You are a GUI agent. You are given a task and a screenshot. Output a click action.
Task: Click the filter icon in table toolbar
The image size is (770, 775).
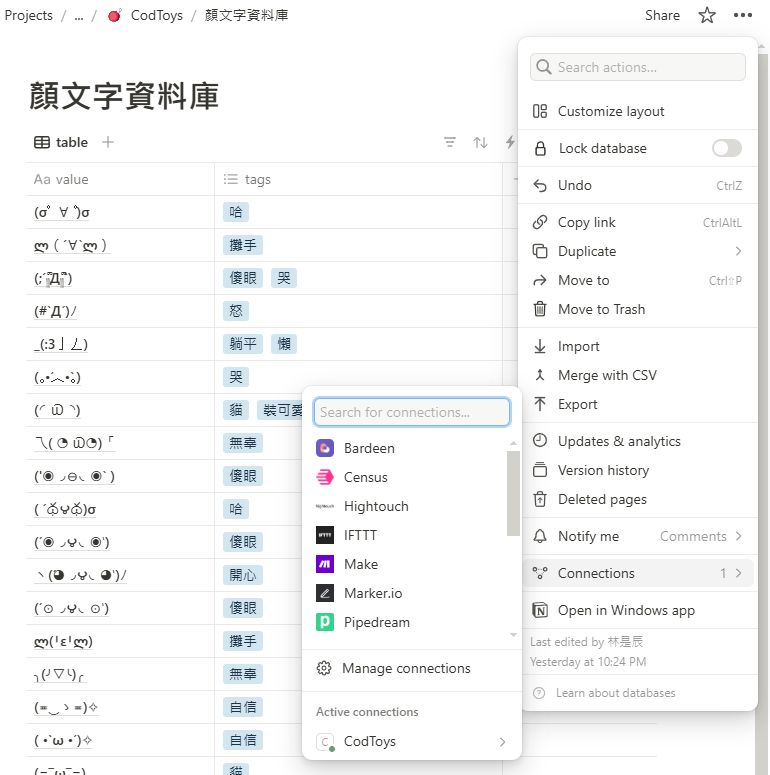coord(450,142)
